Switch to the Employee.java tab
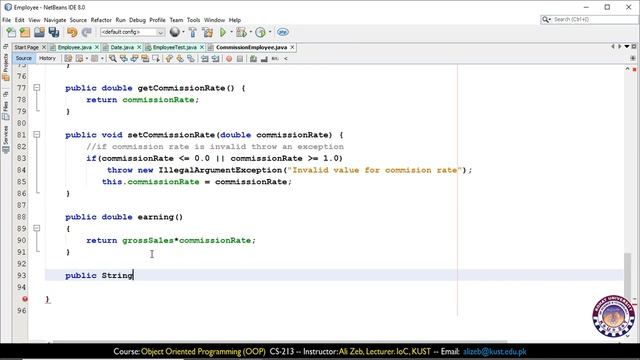Image resolution: width=640 pixels, height=360 pixels. 75,47
